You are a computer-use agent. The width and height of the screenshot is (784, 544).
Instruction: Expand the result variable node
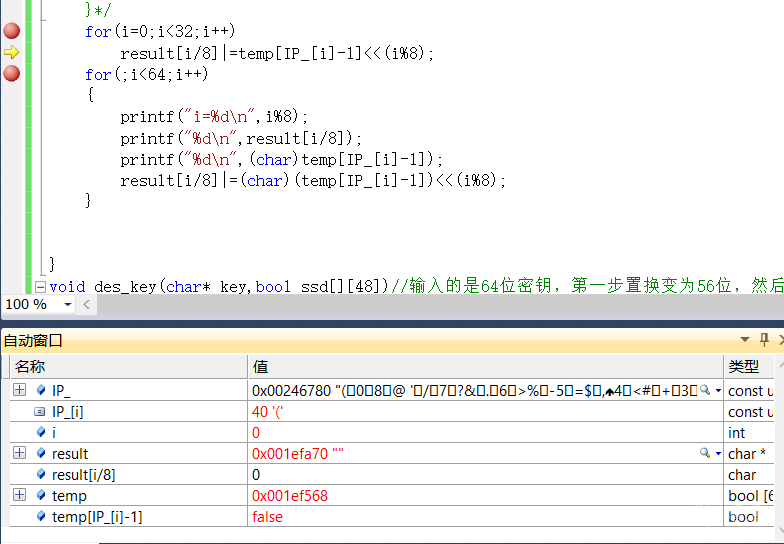[19, 453]
